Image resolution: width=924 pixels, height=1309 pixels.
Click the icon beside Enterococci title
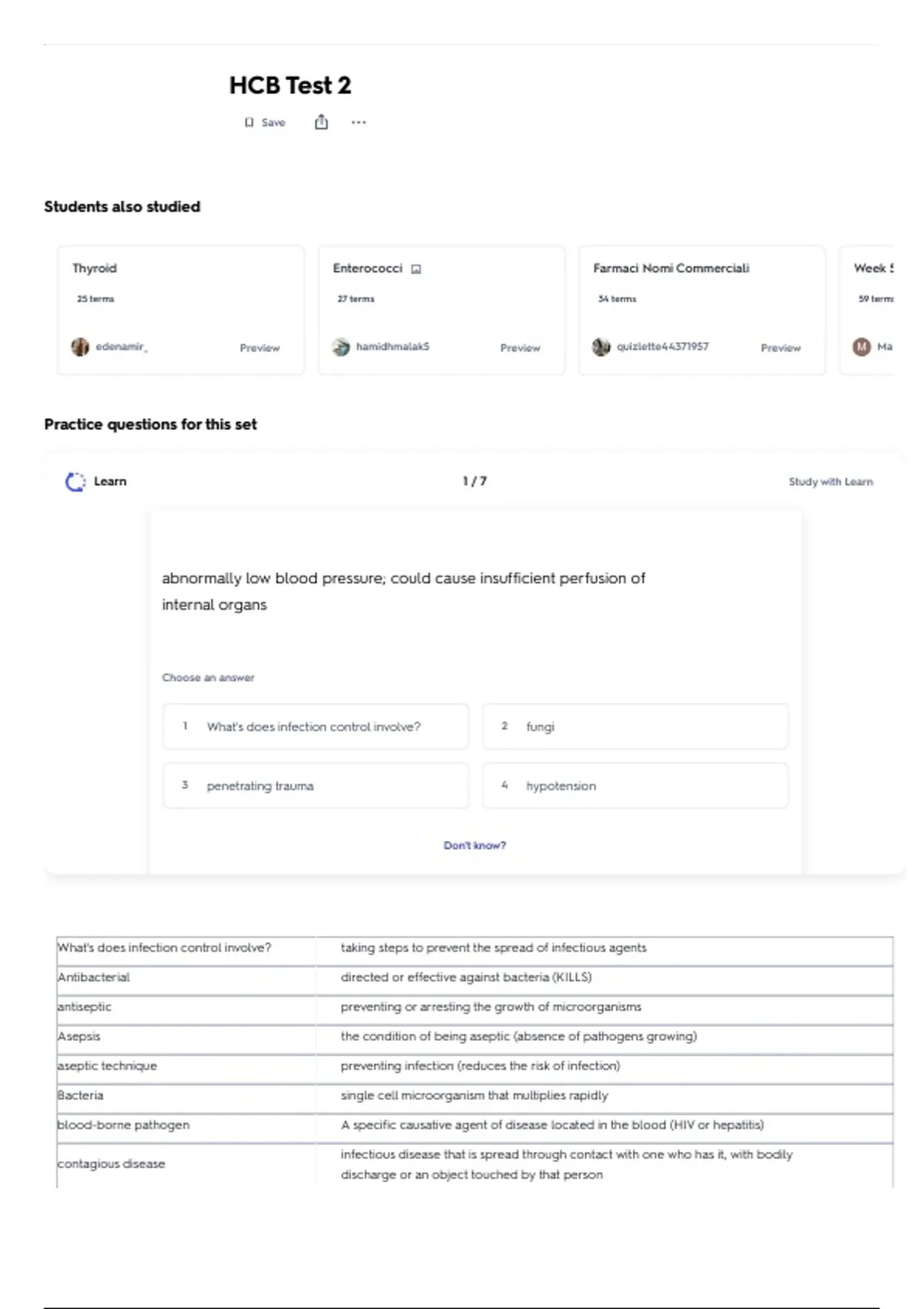tap(416, 269)
